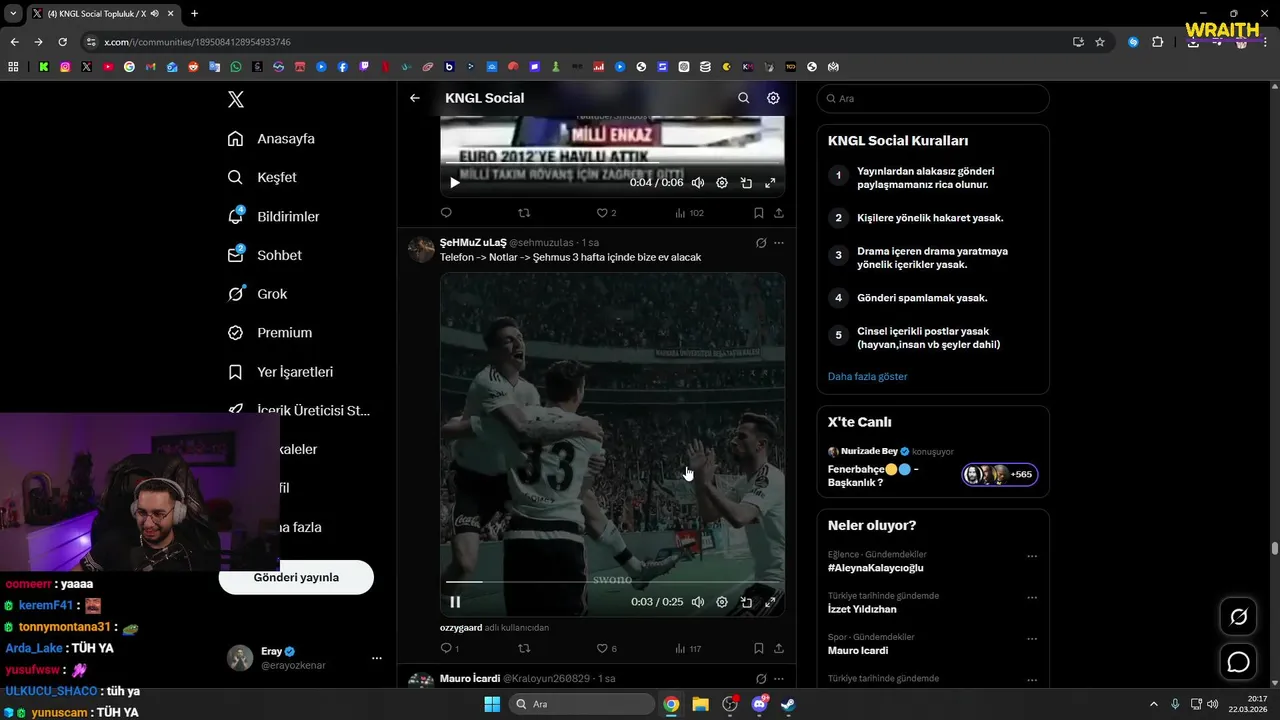Open search within KNGL Social community

click(743, 98)
